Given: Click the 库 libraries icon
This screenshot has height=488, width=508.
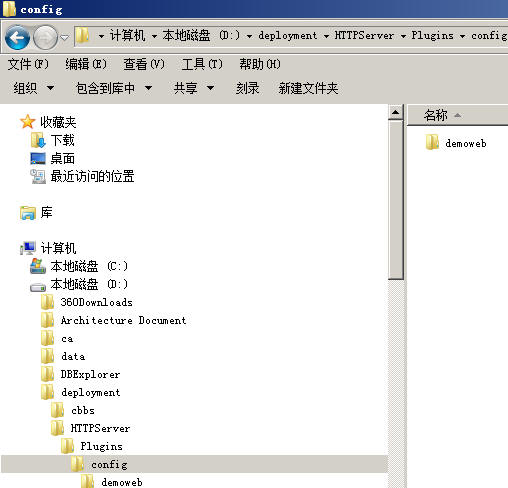Looking at the screenshot, I should coord(28,213).
